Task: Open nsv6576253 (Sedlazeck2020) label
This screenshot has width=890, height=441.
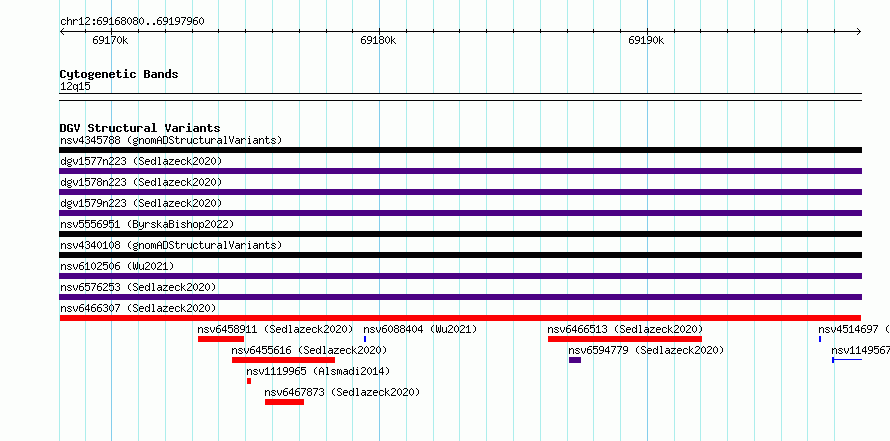Action: click(x=138, y=287)
